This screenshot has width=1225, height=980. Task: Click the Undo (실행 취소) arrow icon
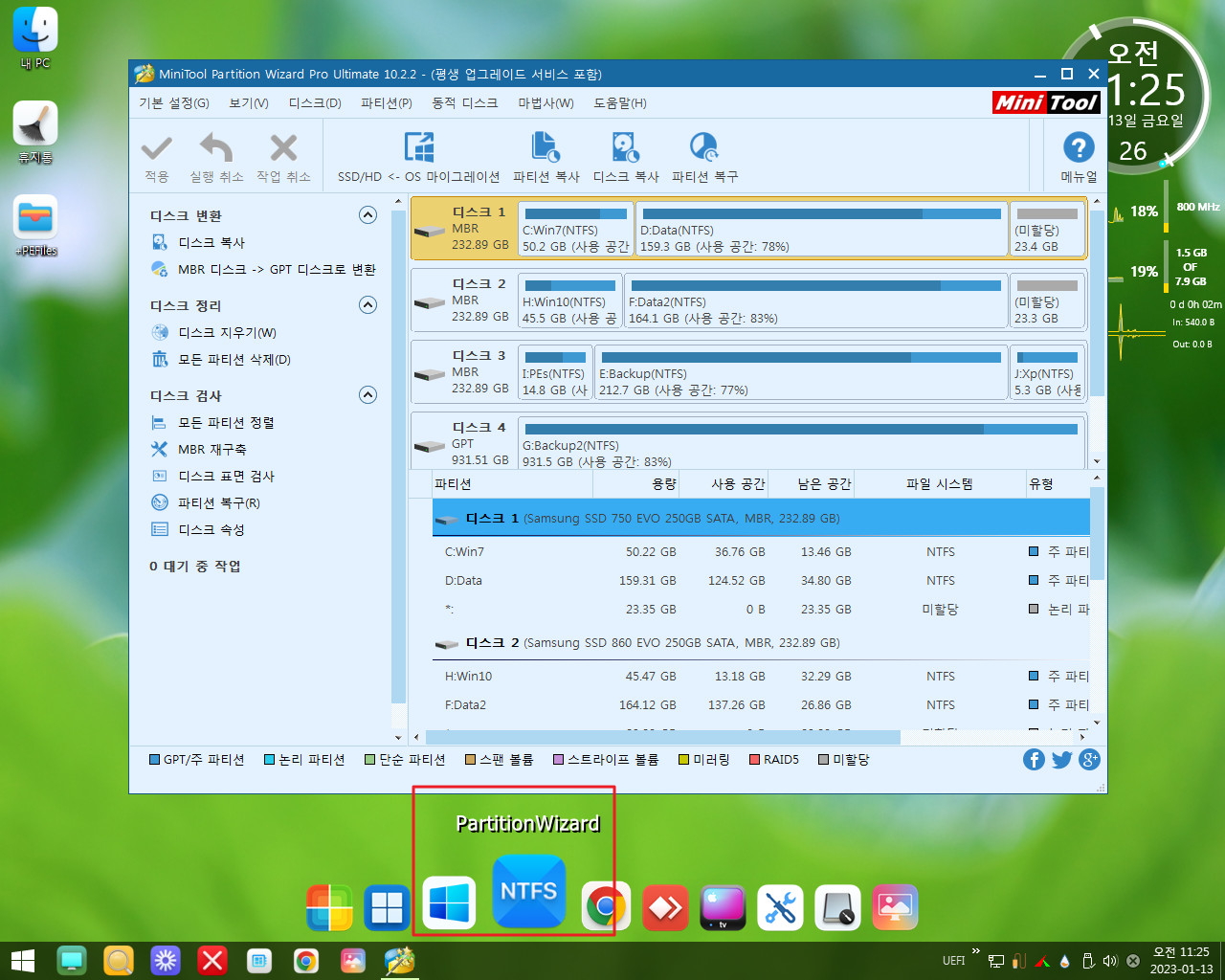coord(215,149)
